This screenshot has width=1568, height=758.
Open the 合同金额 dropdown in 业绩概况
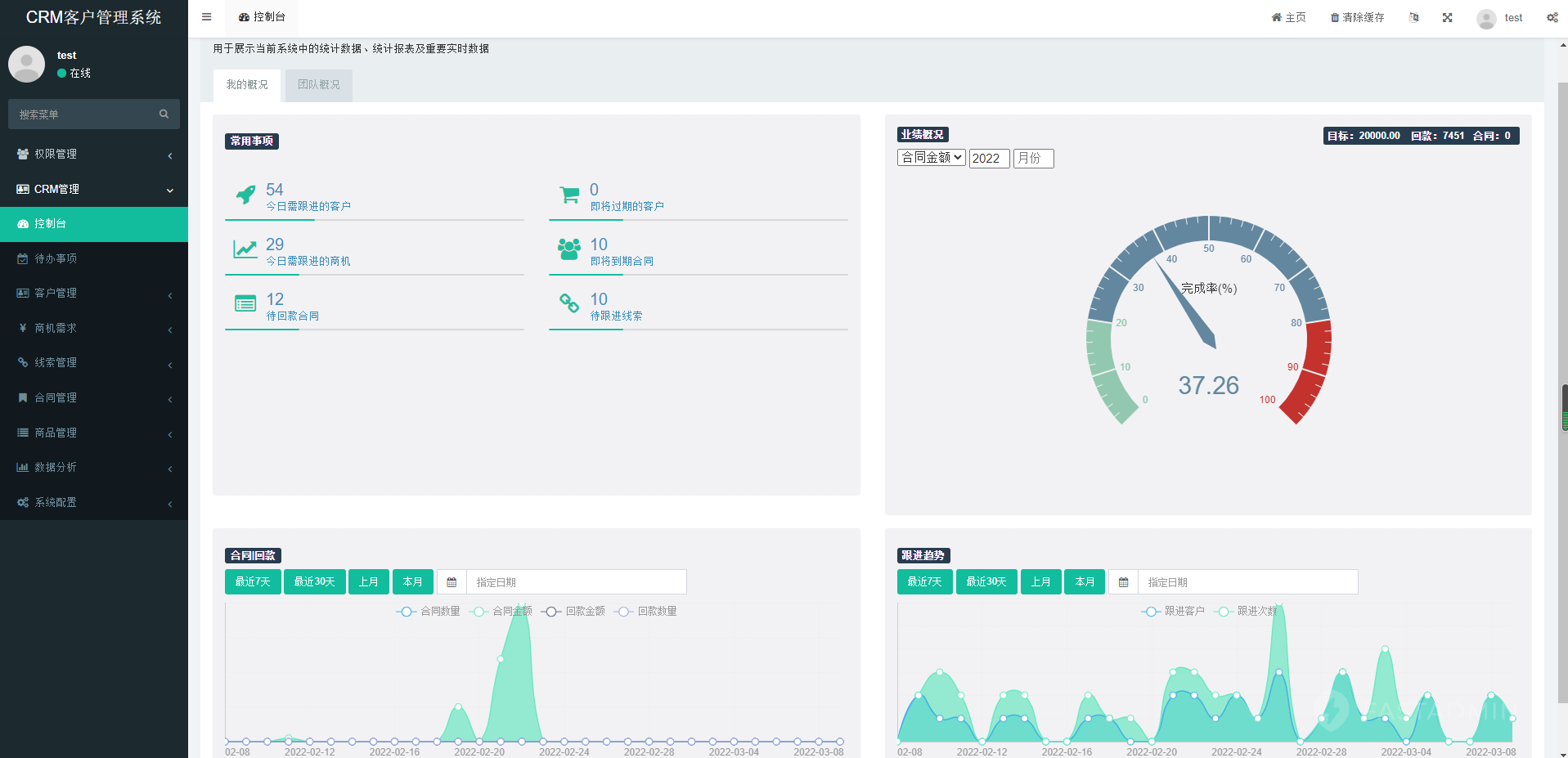[932, 158]
